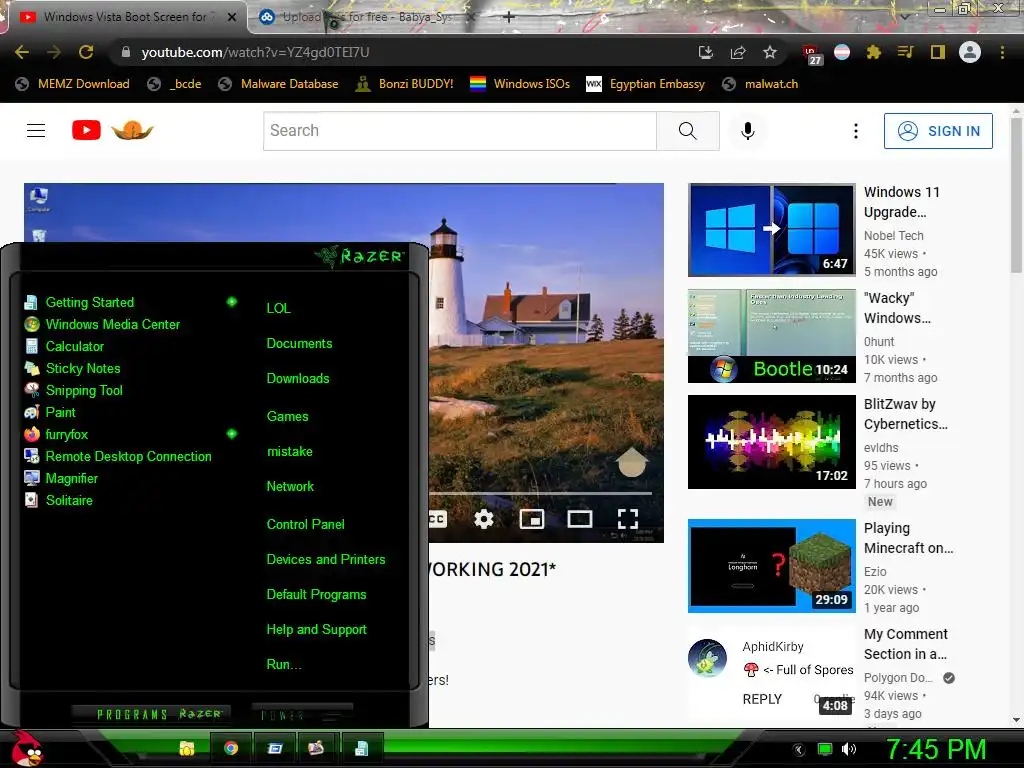Image resolution: width=1024 pixels, height=768 pixels.
Task: Switch video to theater mode
Action: [x=580, y=519]
